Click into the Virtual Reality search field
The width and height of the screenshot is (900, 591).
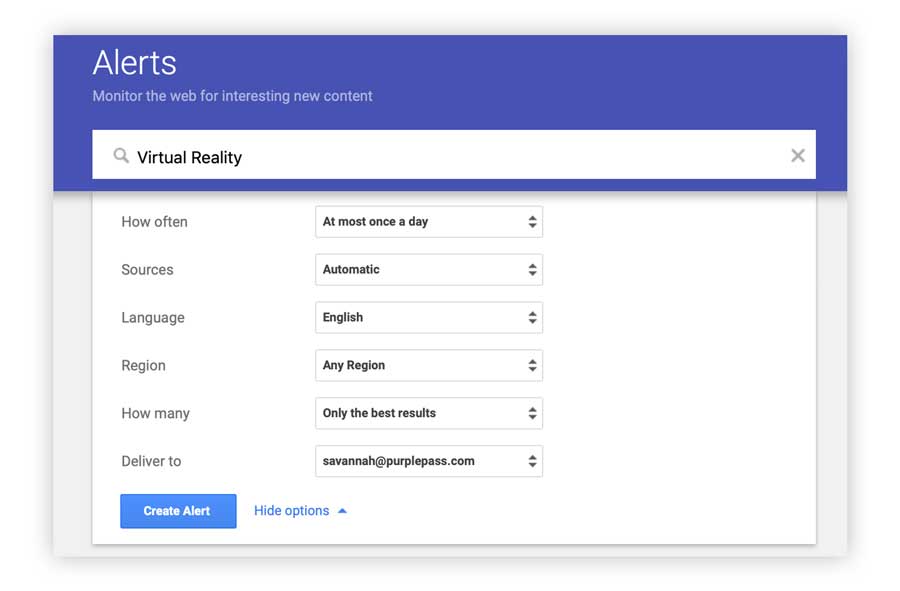click(453, 154)
